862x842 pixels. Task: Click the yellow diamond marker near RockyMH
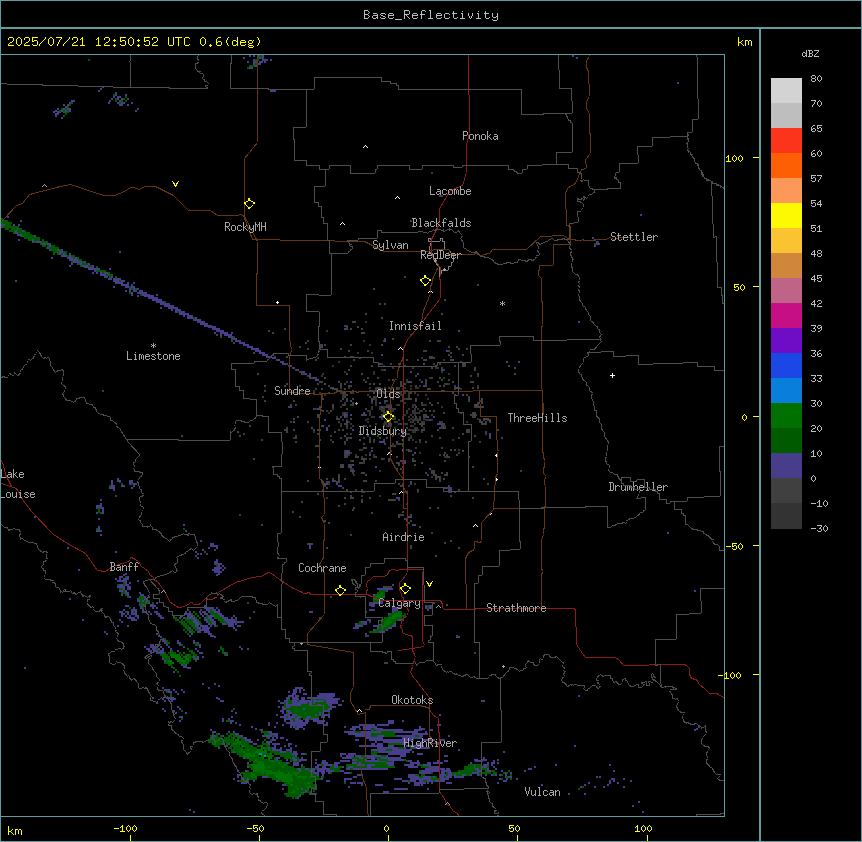tap(249, 204)
